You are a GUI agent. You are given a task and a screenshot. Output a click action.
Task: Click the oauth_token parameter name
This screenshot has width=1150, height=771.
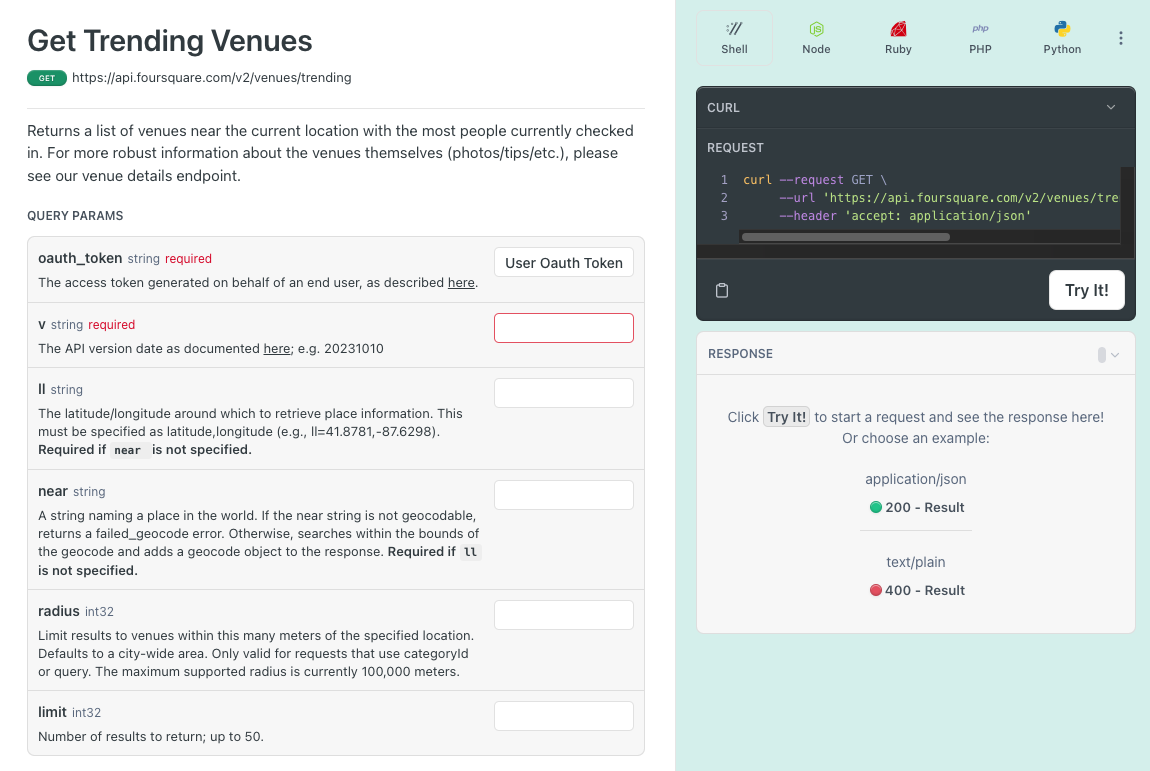(x=80, y=258)
